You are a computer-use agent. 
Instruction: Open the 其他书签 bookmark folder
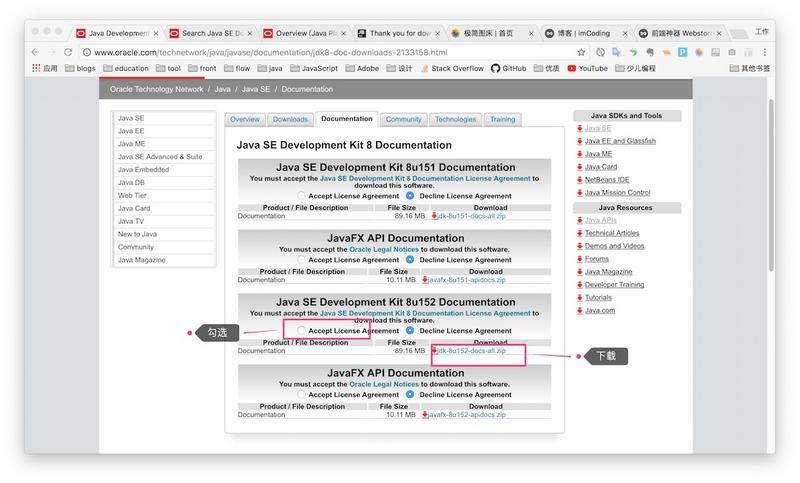pos(749,68)
